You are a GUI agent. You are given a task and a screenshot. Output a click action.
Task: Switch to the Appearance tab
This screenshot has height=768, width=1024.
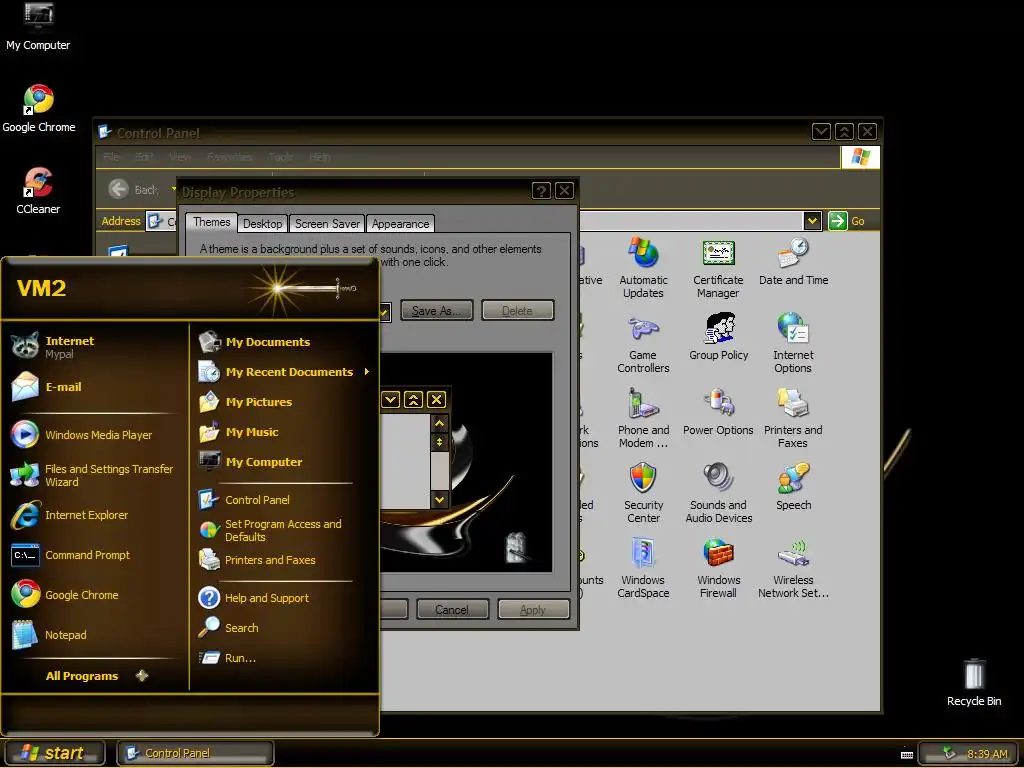400,223
